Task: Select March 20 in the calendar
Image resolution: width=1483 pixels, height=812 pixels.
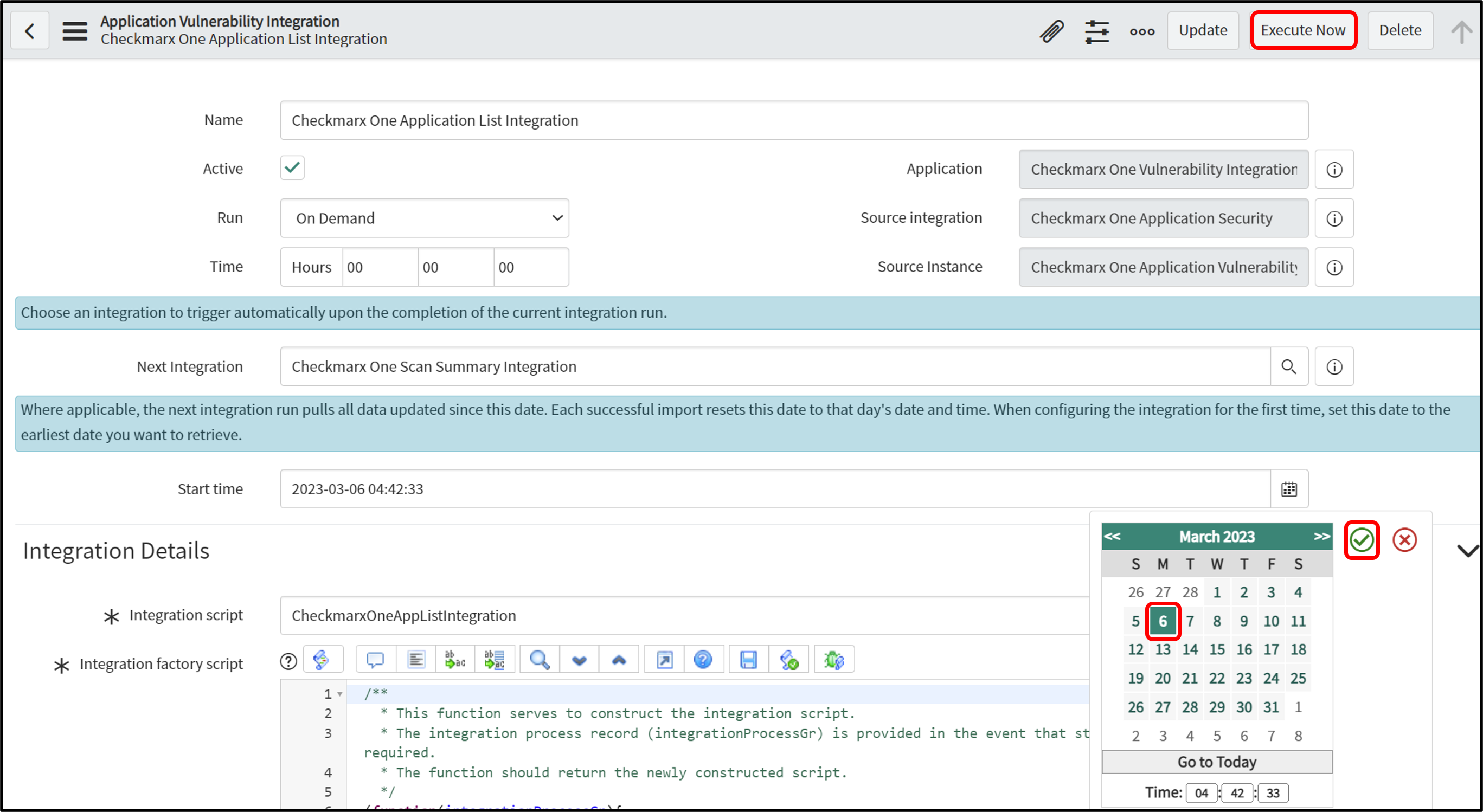Action: click(x=1163, y=679)
